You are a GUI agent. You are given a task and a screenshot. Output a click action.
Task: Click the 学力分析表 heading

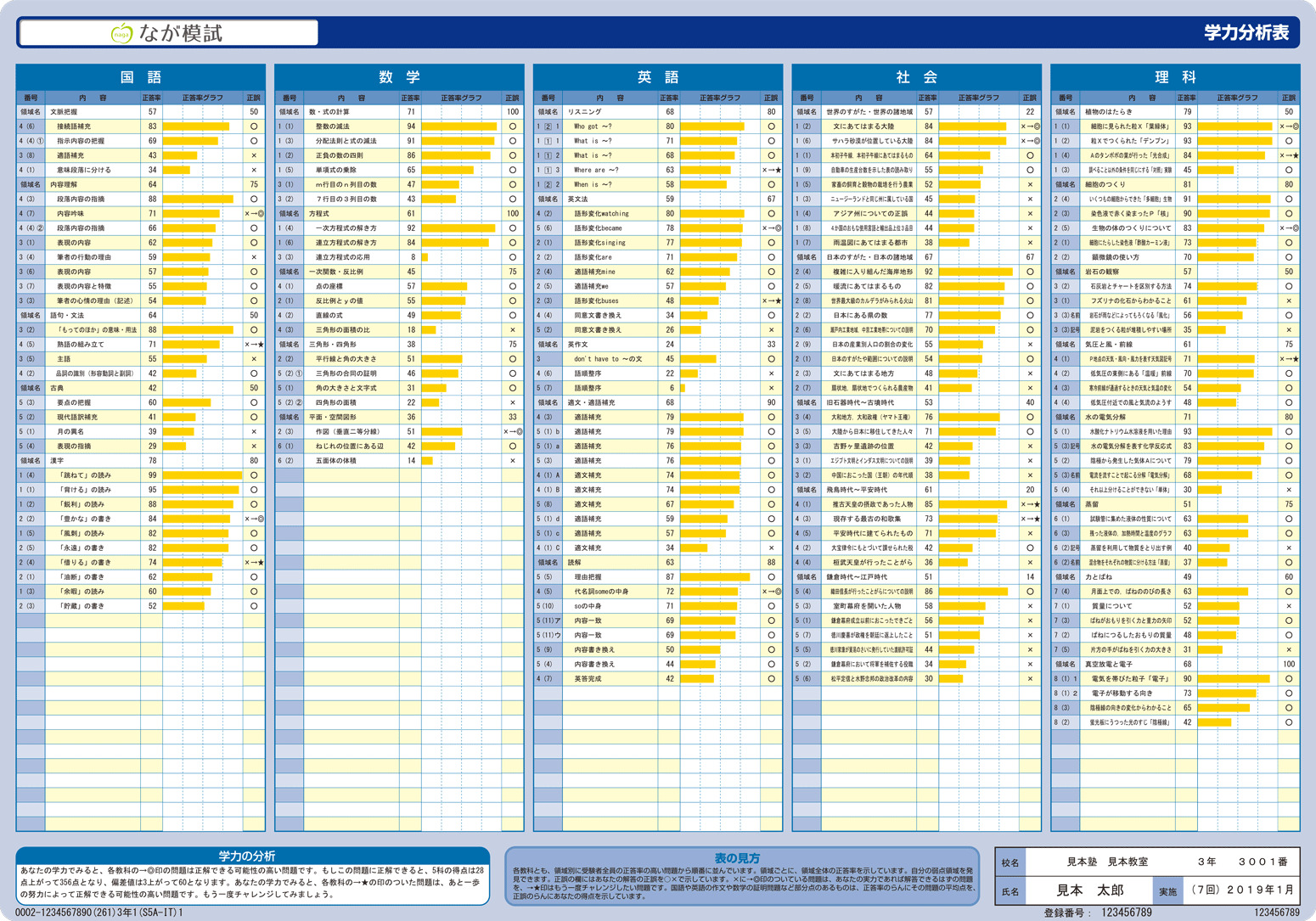click(1246, 32)
